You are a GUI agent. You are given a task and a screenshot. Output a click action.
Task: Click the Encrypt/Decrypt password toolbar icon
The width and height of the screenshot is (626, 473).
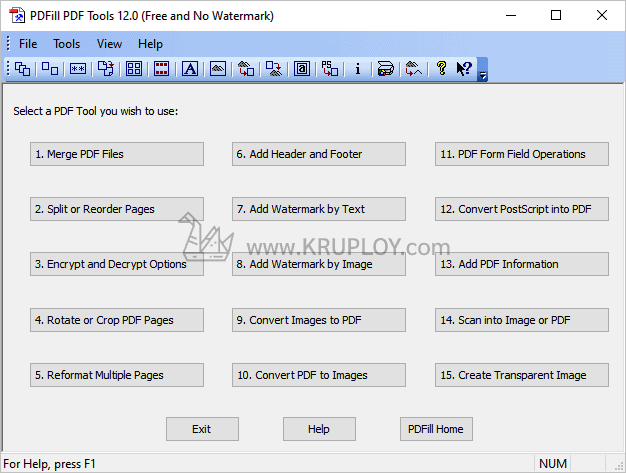pos(78,69)
